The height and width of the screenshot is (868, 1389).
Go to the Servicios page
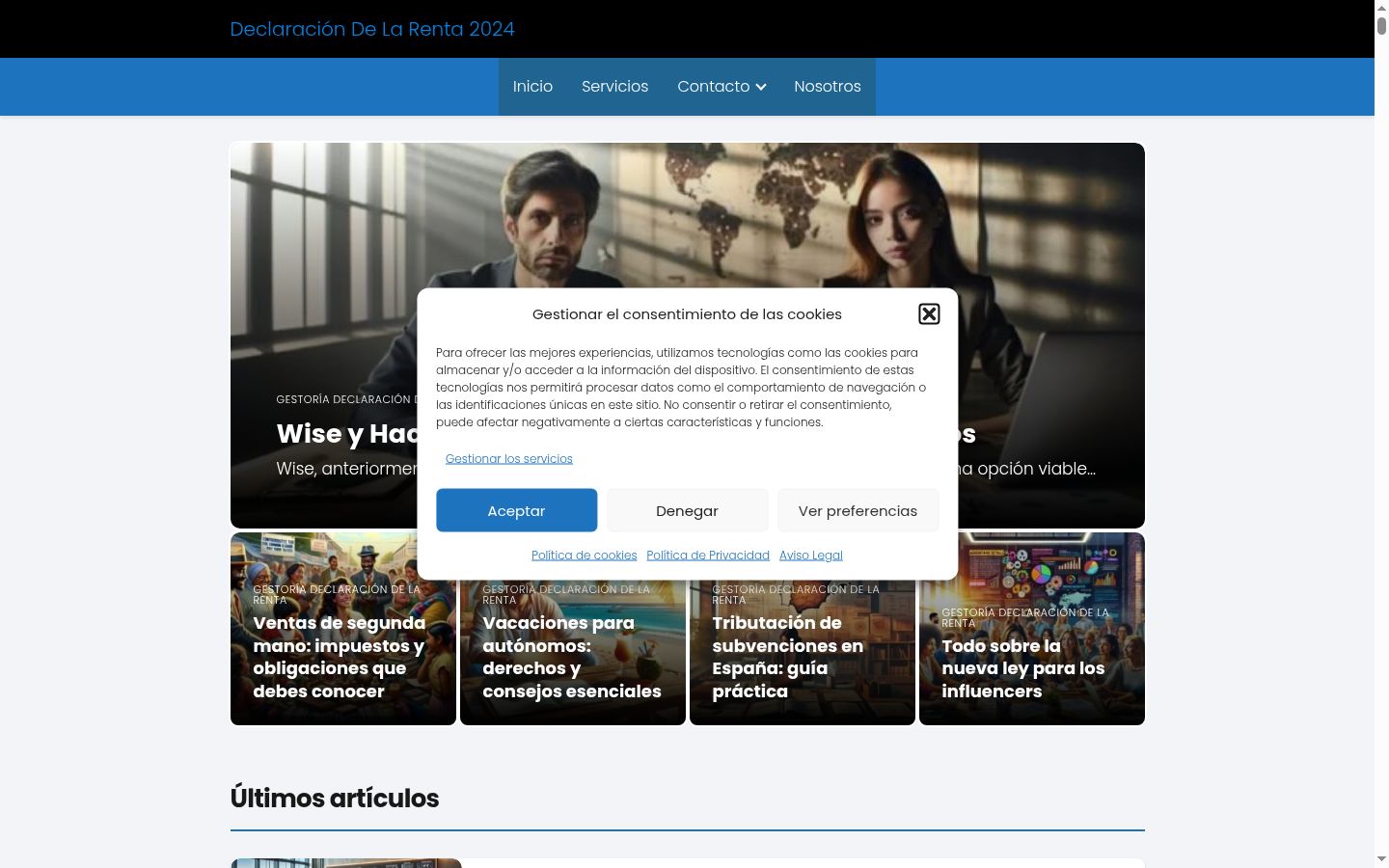[x=614, y=87]
